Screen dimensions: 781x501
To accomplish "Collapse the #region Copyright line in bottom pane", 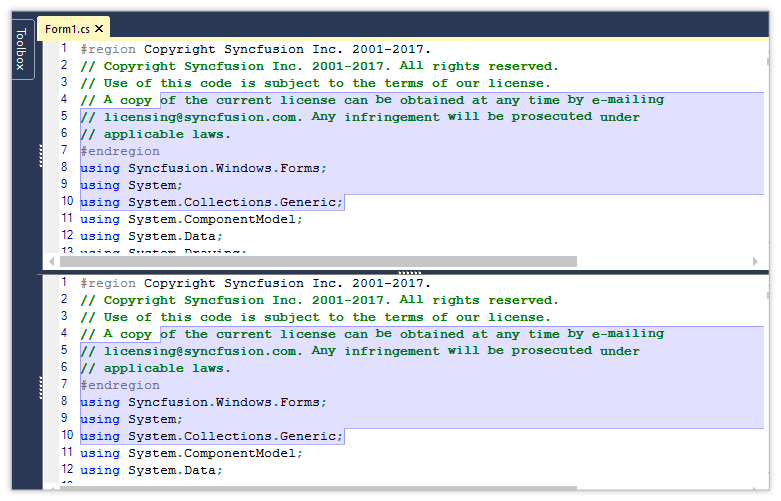I will pyautogui.click(x=75, y=283).
